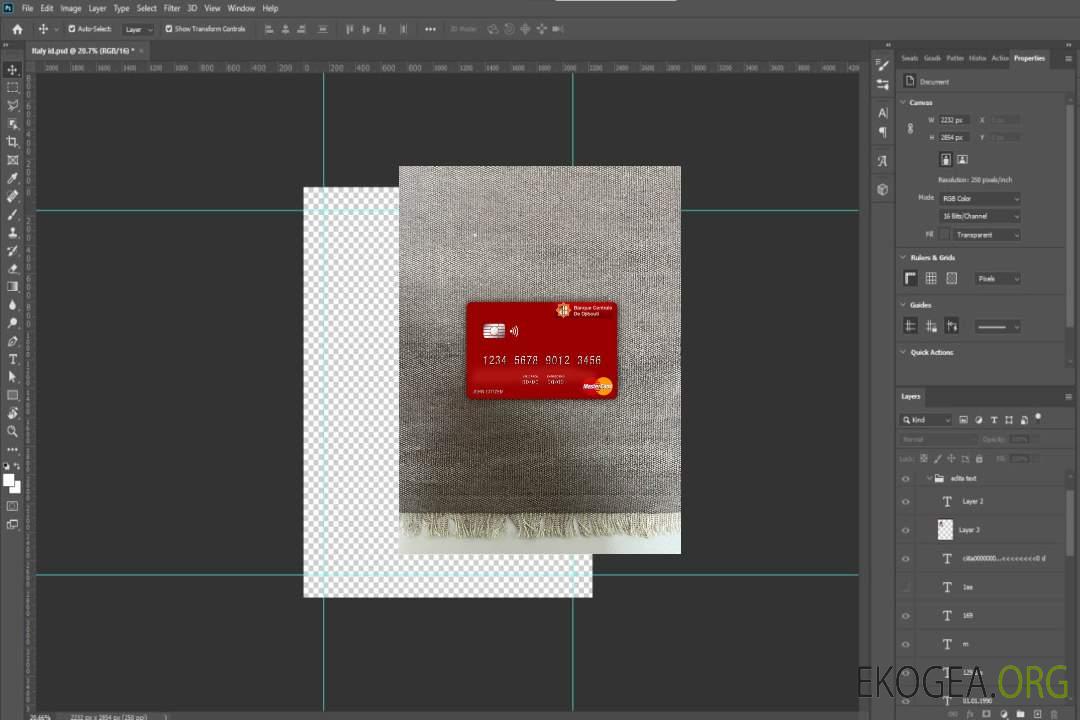Toggle Show Transform Controls checkbox
The image size is (1080, 720).
169,29
